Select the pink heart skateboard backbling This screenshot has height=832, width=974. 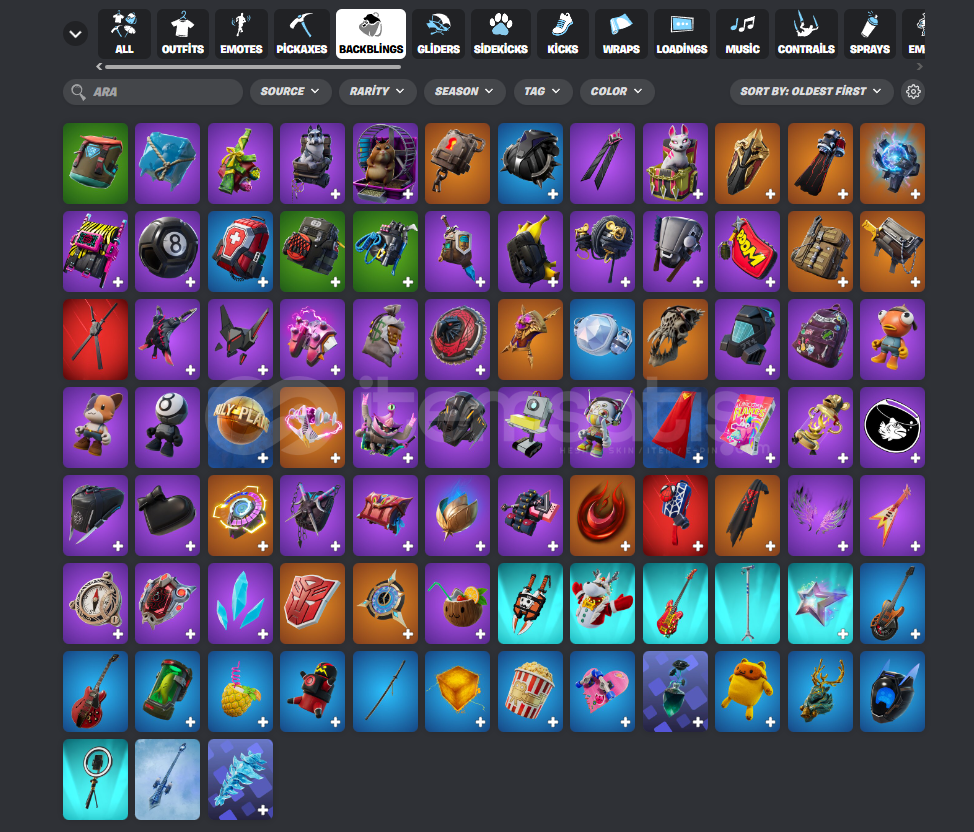click(x=603, y=692)
